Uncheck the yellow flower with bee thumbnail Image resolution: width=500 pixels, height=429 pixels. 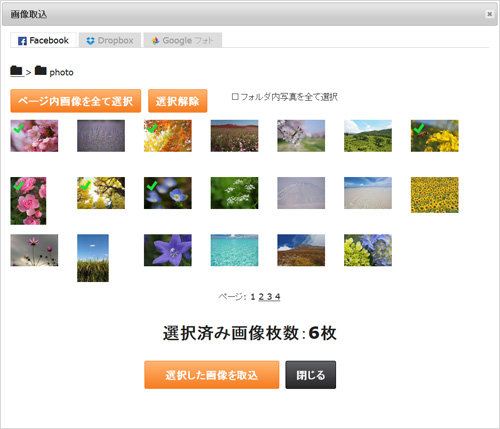pos(435,136)
